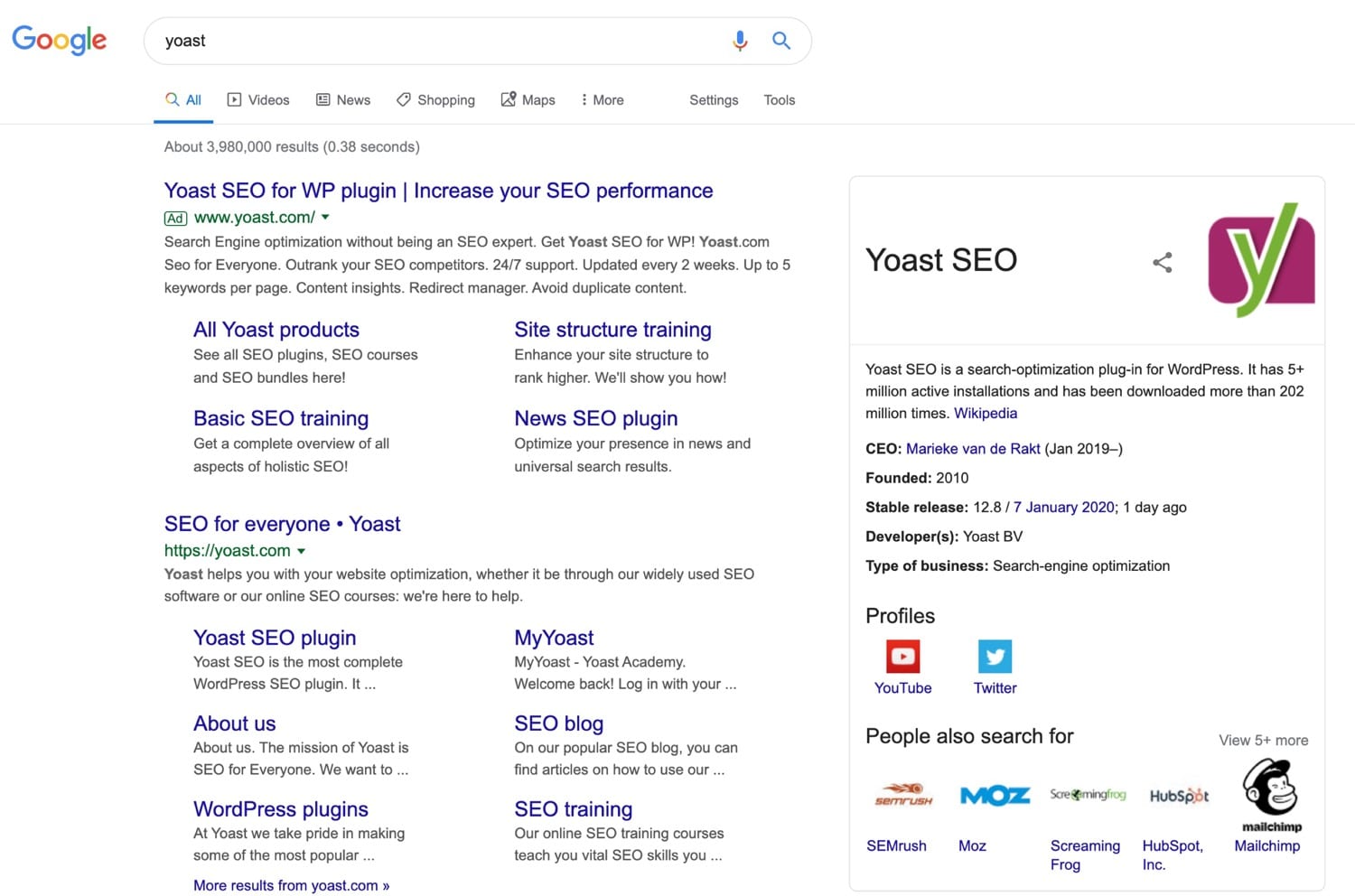1355x896 pixels.
Task: Open Yoast's YouTube profile icon
Action: tap(902, 656)
